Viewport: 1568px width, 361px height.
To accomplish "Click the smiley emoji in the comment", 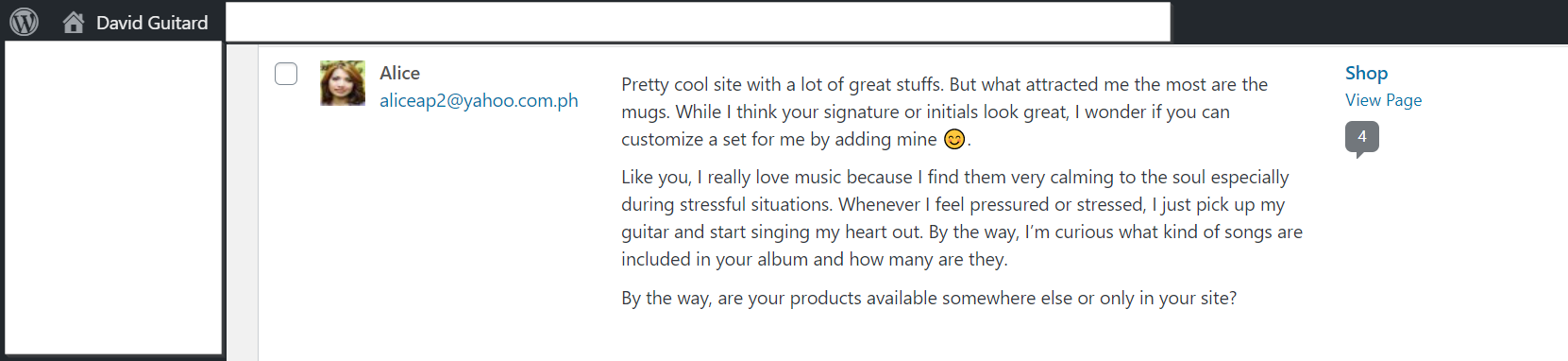I will tap(954, 139).
